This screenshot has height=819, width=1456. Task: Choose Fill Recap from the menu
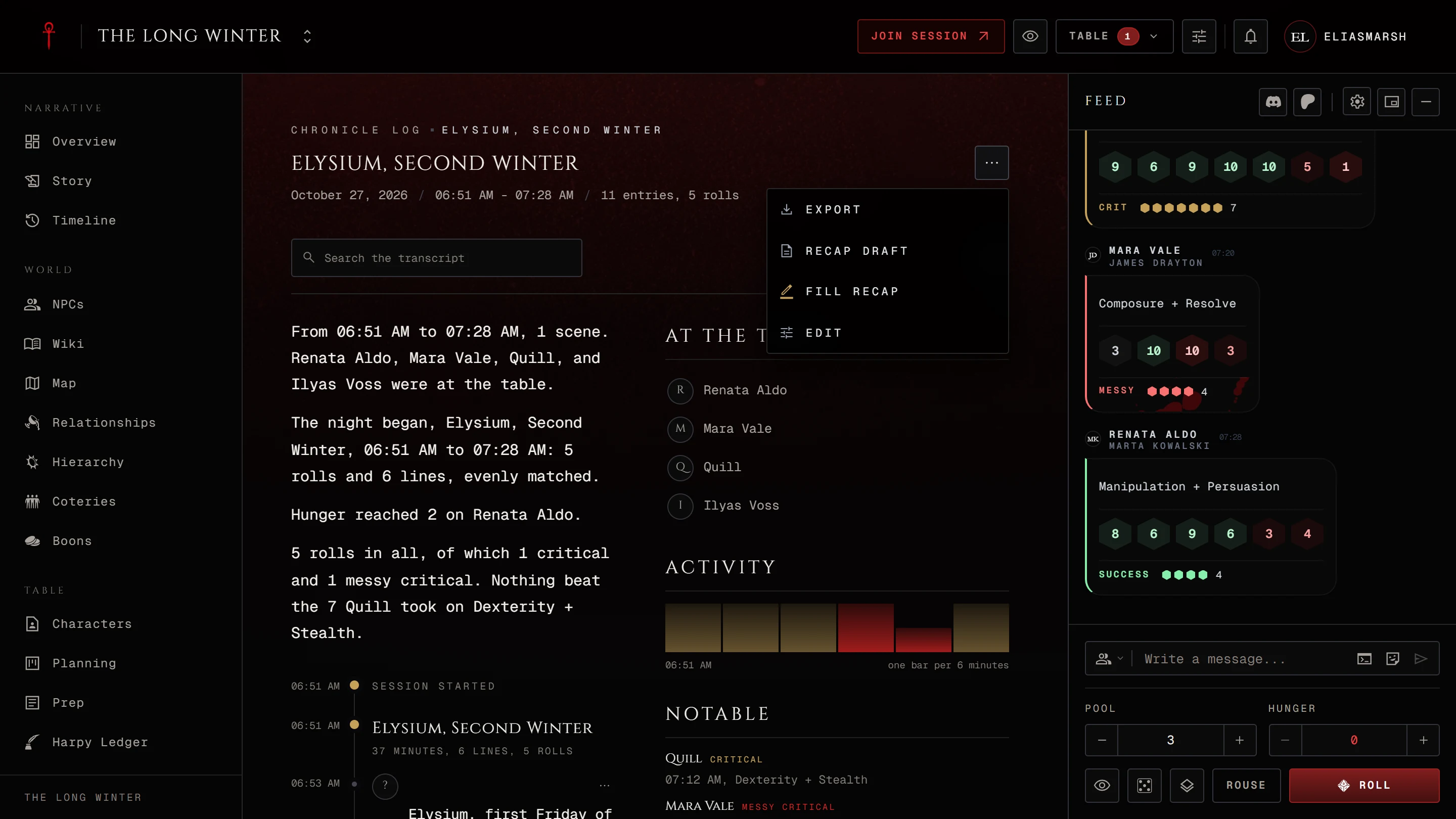(887, 292)
